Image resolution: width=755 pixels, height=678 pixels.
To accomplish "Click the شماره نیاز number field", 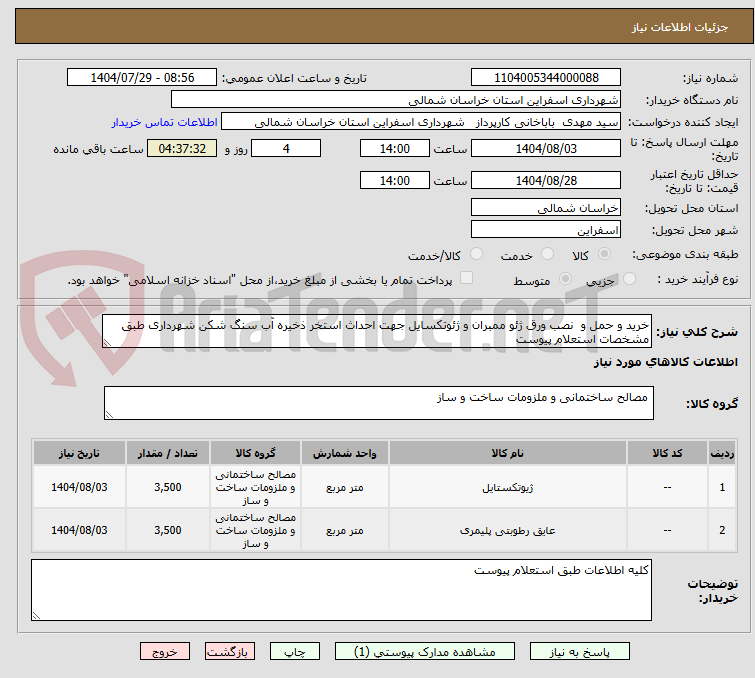I will point(545,78).
